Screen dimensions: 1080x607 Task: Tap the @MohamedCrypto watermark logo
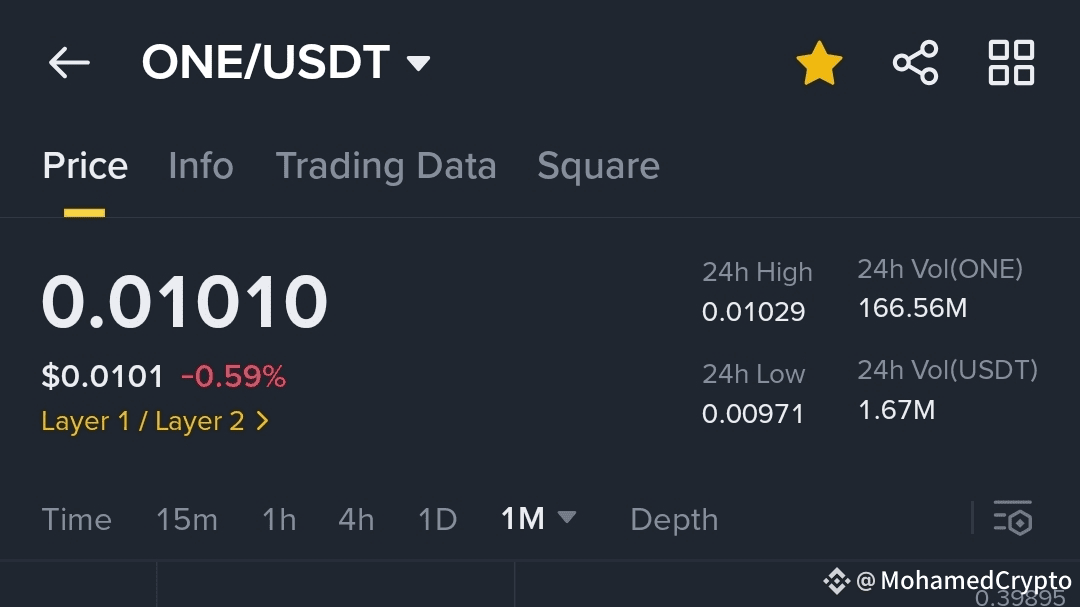pos(837,581)
